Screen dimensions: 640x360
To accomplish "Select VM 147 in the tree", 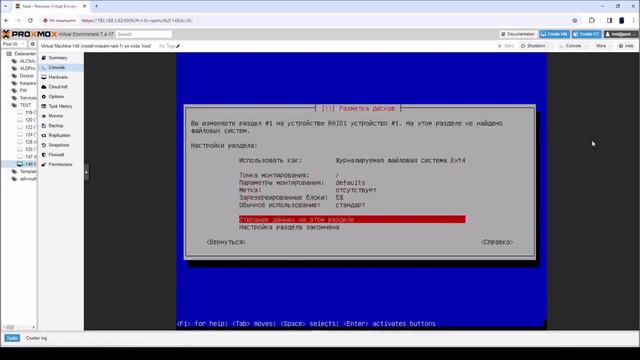I will [x=29, y=157].
